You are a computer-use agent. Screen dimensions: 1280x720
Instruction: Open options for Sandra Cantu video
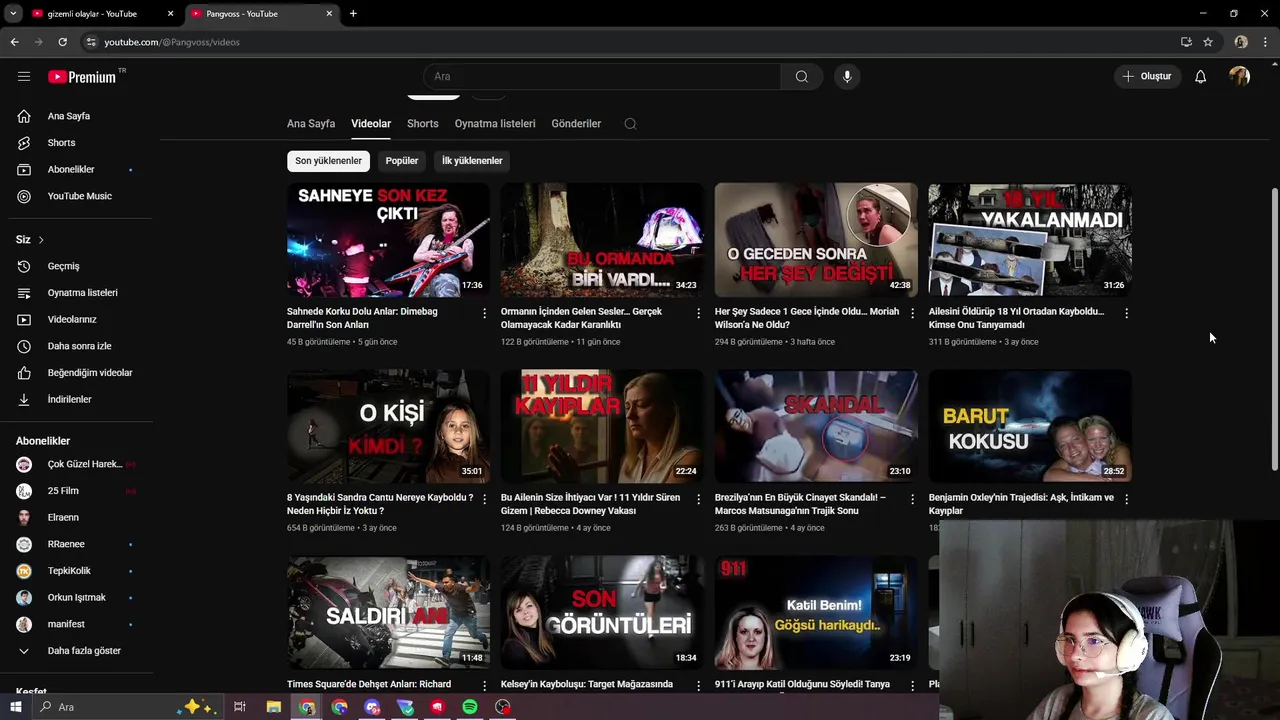pos(485,499)
